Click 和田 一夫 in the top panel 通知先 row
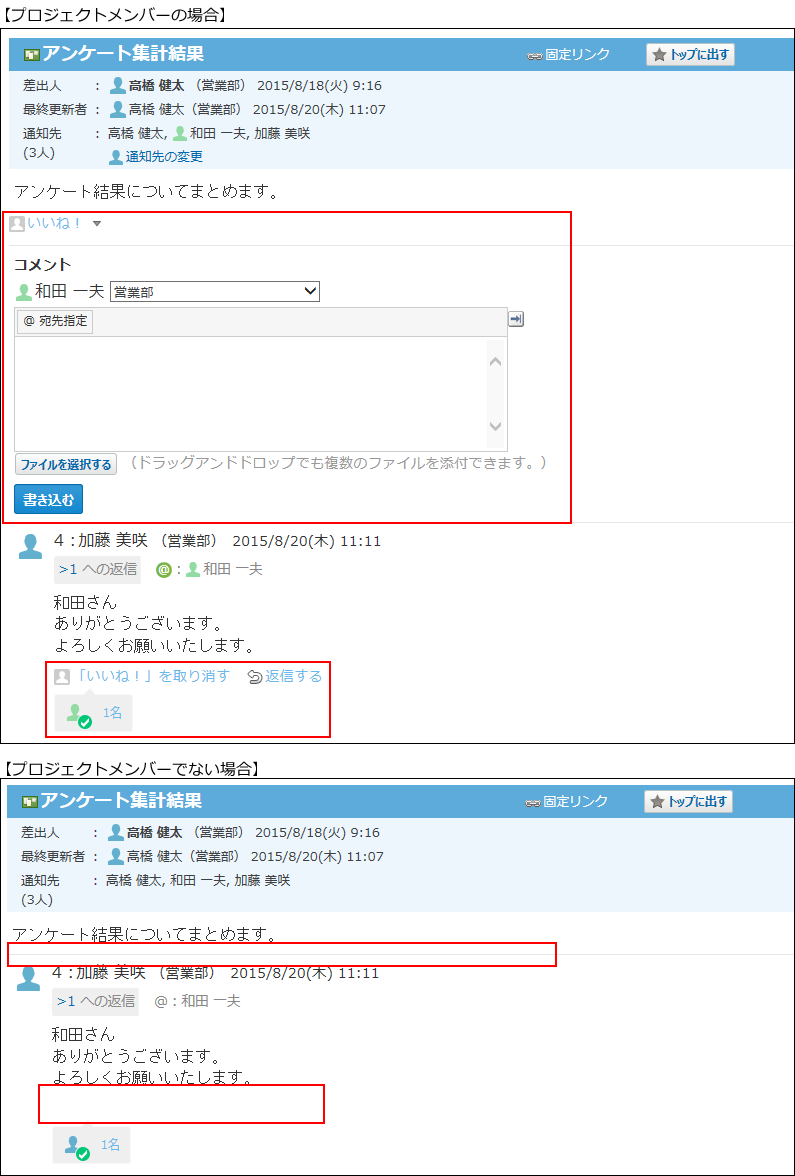The width and height of the screenshot is (795, 1176). (217, 134)
